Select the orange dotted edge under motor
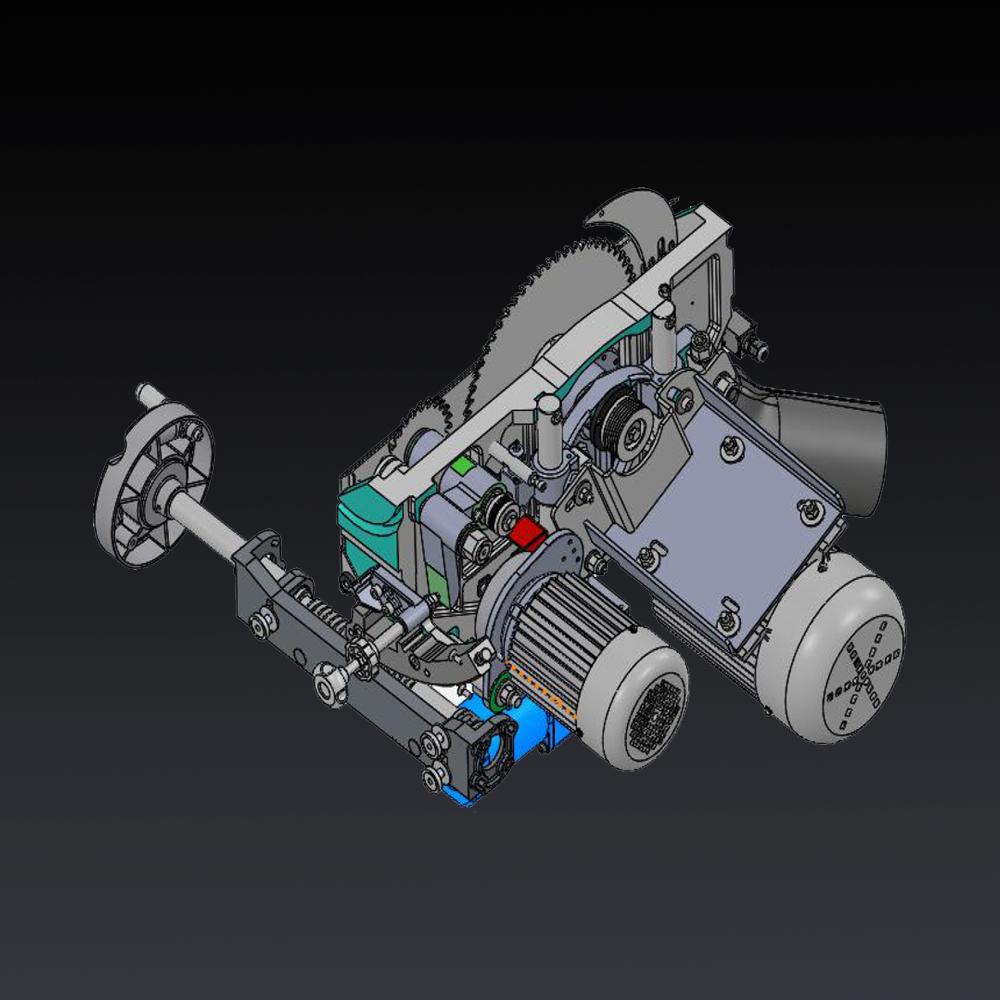 (x=545, y=690)
